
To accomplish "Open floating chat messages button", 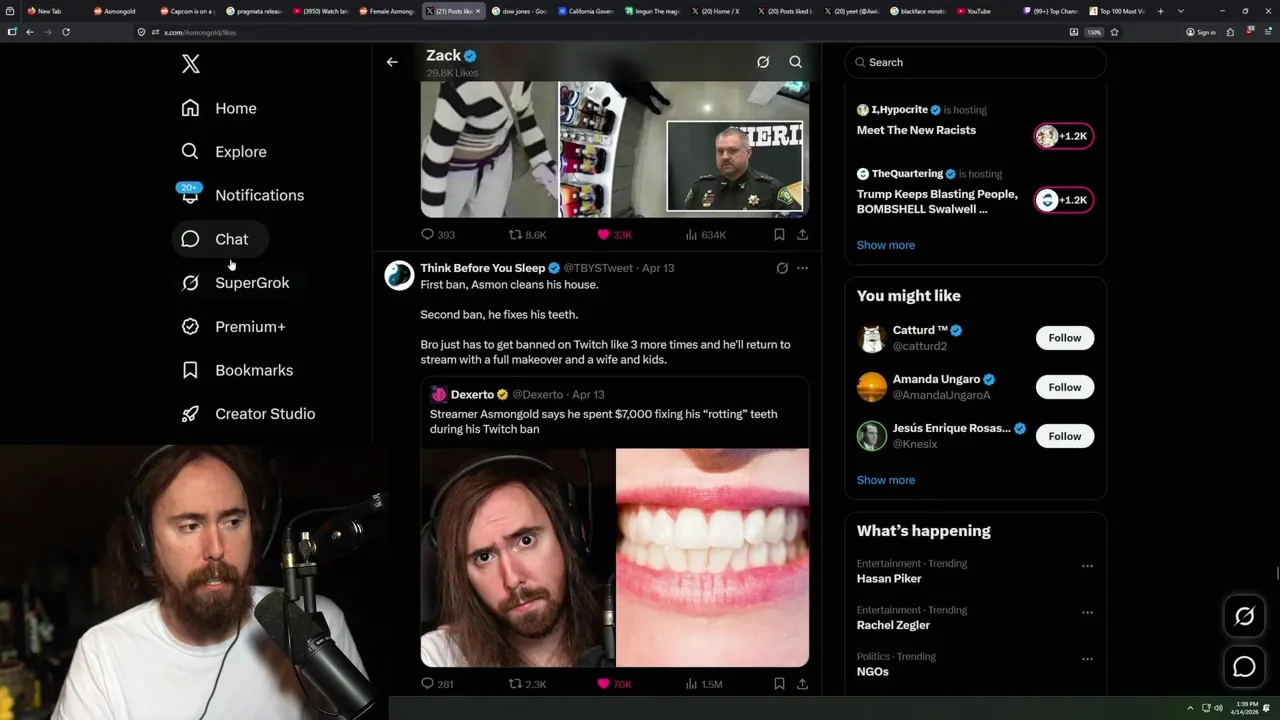I will pos(1244,666).
